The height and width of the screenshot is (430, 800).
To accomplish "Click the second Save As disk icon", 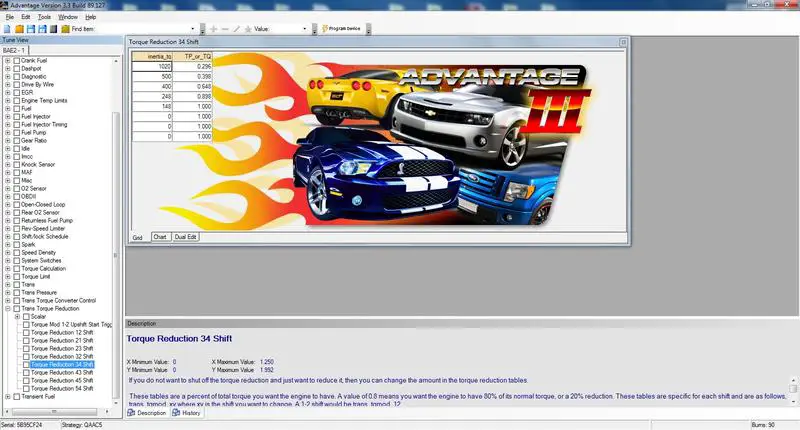I will click(x=42, y=29).
